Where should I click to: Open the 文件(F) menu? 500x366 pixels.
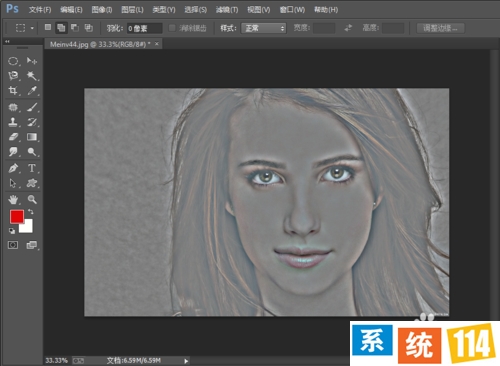tap(40, 10)
